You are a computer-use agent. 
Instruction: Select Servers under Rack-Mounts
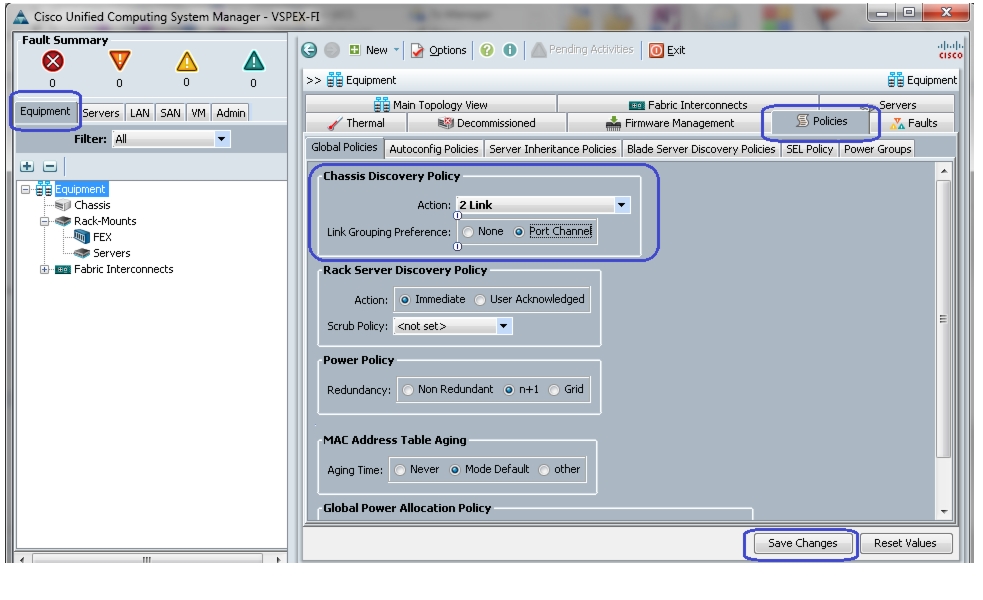pyautogui.click(x=111, y=253)
